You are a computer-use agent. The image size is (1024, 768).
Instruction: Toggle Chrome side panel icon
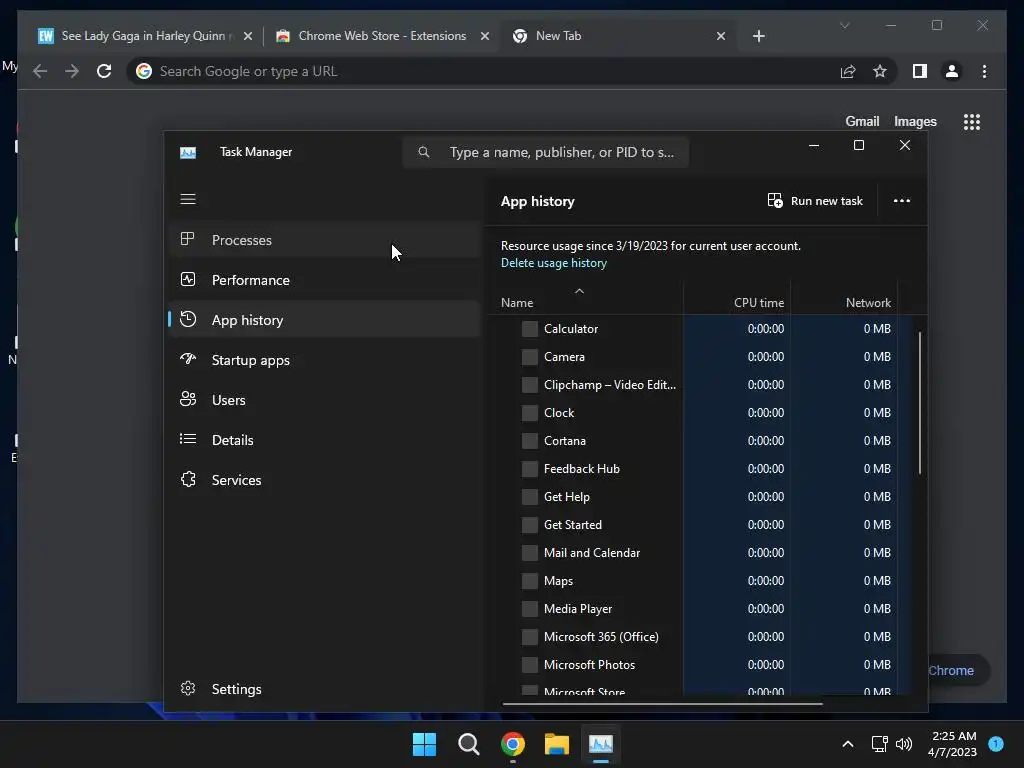(x=920, y=71)
